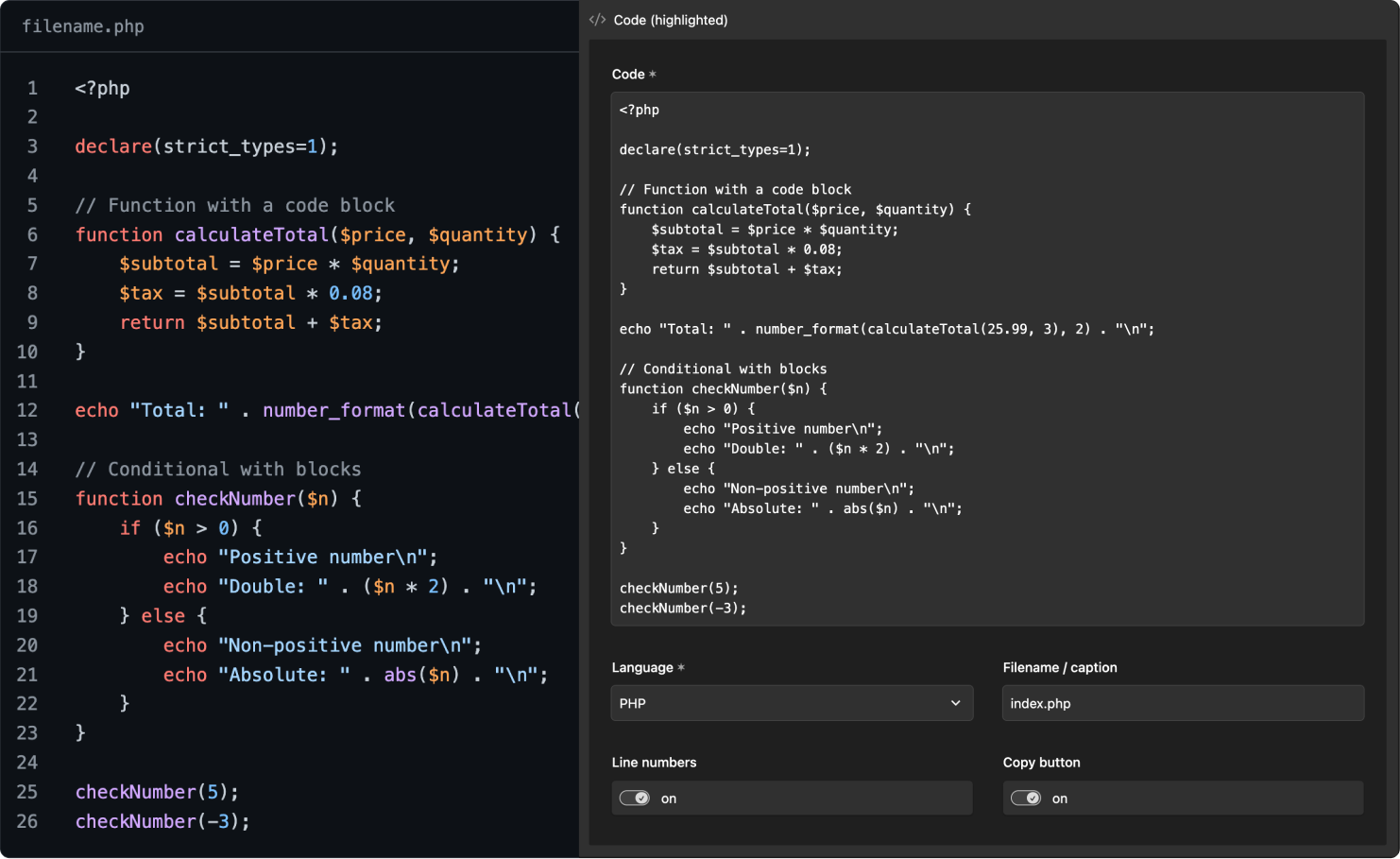Click the filename.php title in the preview
Viewport: 1400px width, 859px height.
point(83,26)
